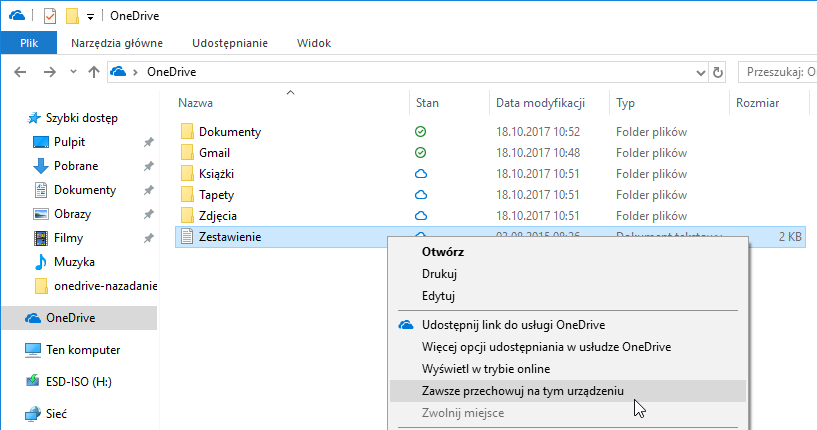Click the 2 KB size cell
Image resolution: width=817 pixels, height=430 pixels.
coord(790,237)
